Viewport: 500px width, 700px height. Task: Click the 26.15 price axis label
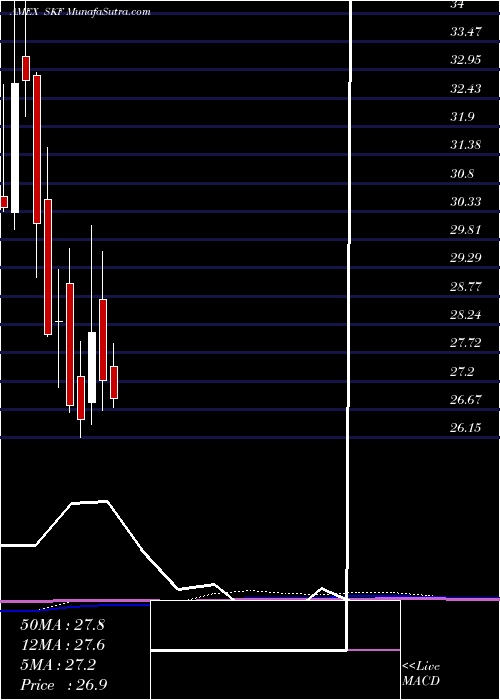tap(466, 428)
